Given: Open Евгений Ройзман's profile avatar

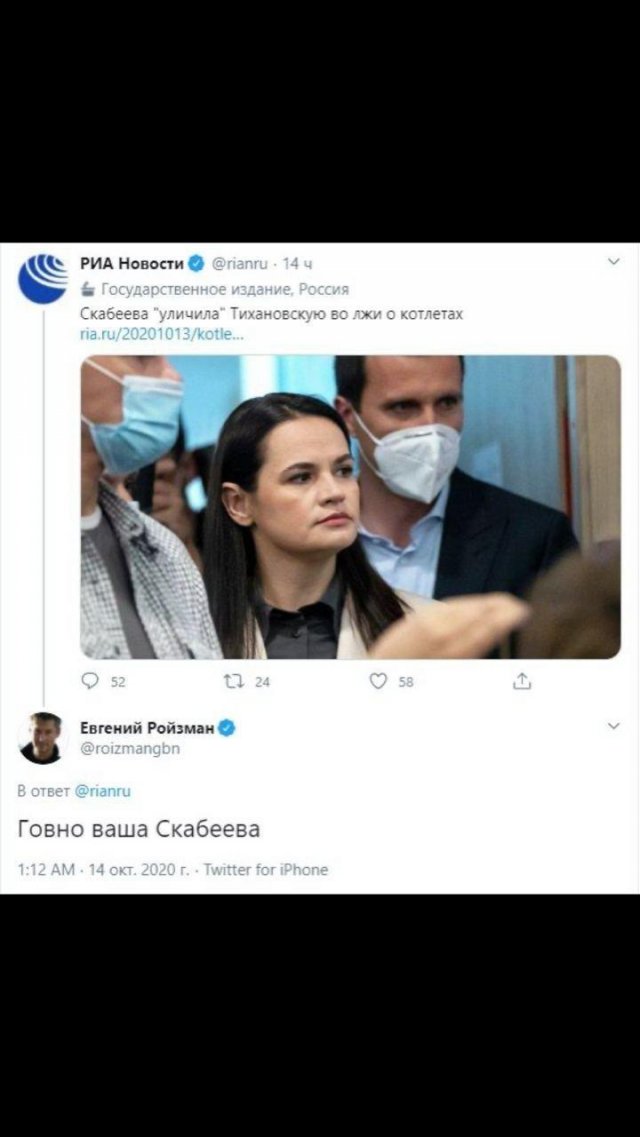Looking at the screenshot, I should click(x=41, y=738).
